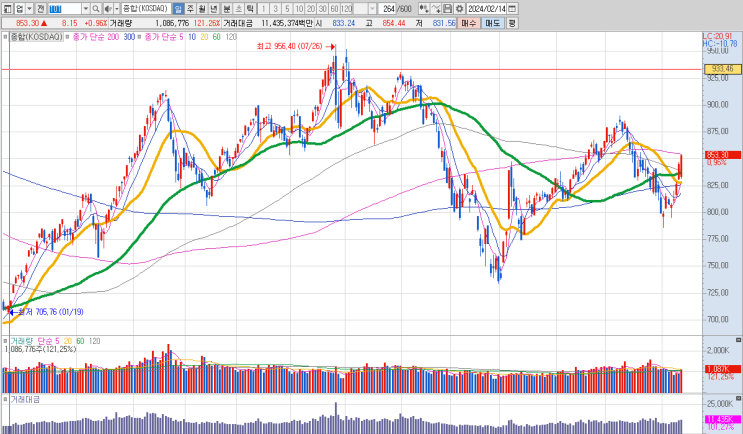
Task: Click the line chart overlay icon
Action: tap(436, 9)
